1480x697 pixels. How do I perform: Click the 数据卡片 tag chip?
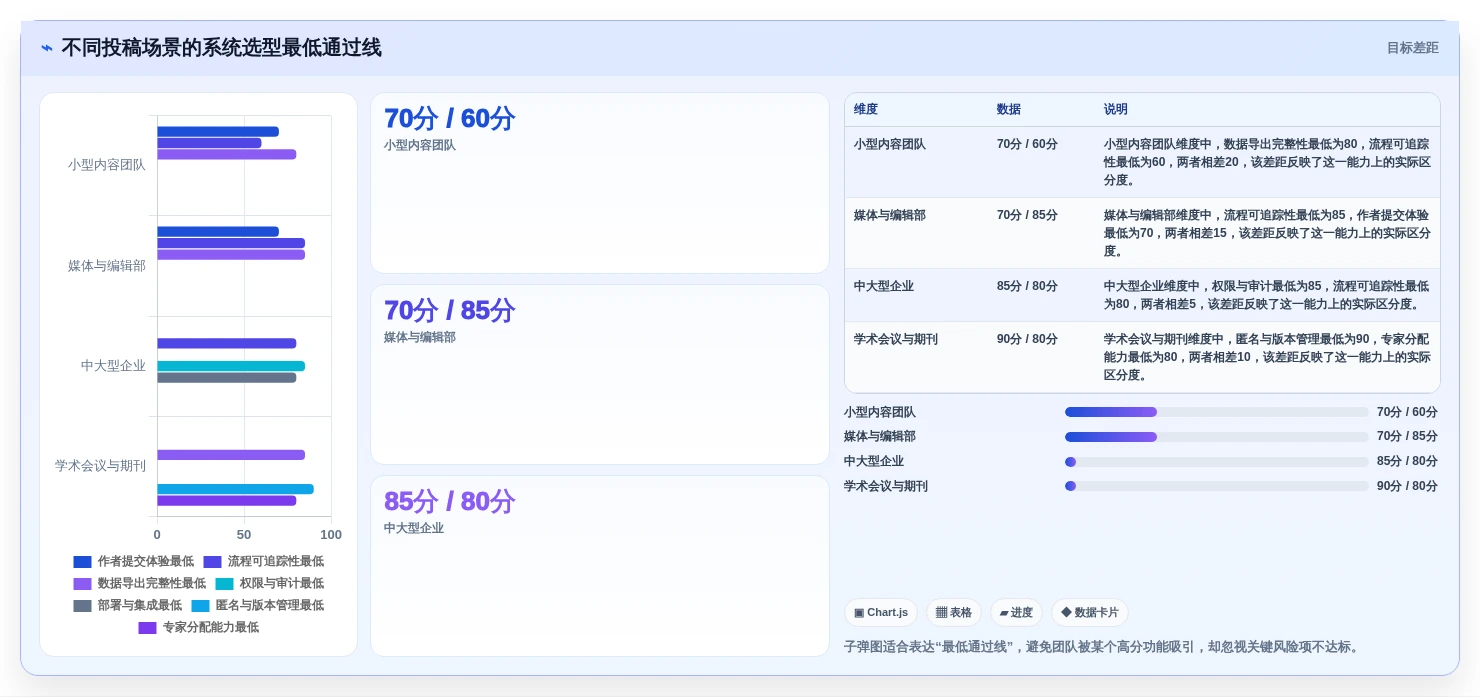1090,613
